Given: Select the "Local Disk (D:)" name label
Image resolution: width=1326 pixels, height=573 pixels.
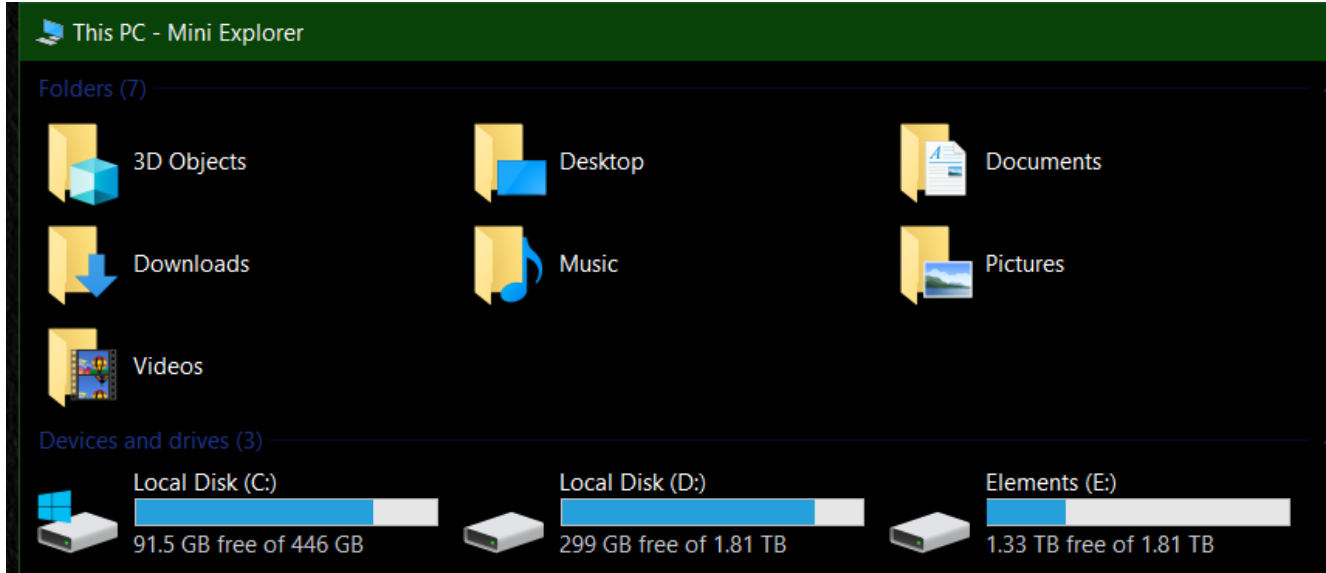Looking at the screenshot, I should [x=633, y=483].
